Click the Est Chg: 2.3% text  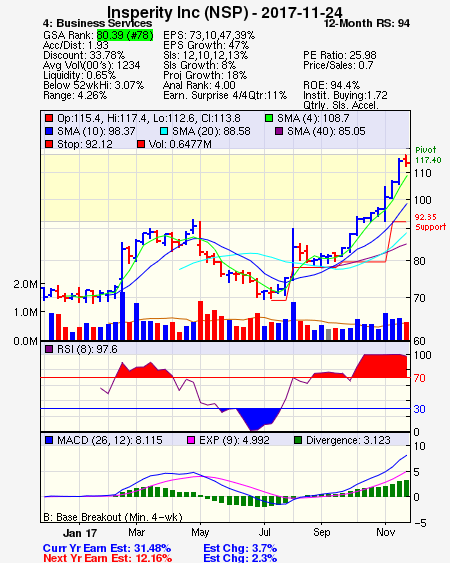pyautogui.click(x=240, y=558)
